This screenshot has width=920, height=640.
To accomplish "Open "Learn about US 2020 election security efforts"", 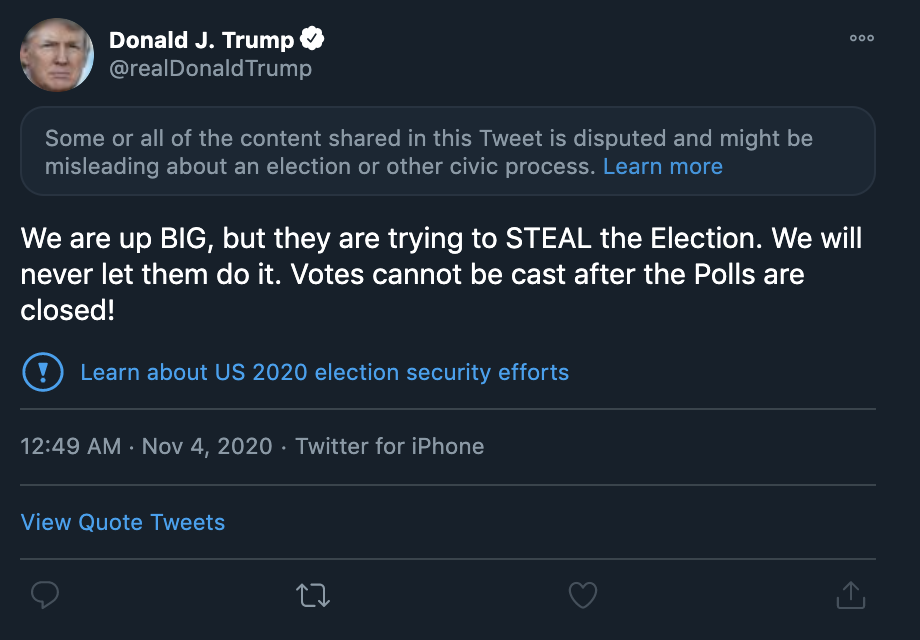I will pyautogui.click(x=324, y=373).
